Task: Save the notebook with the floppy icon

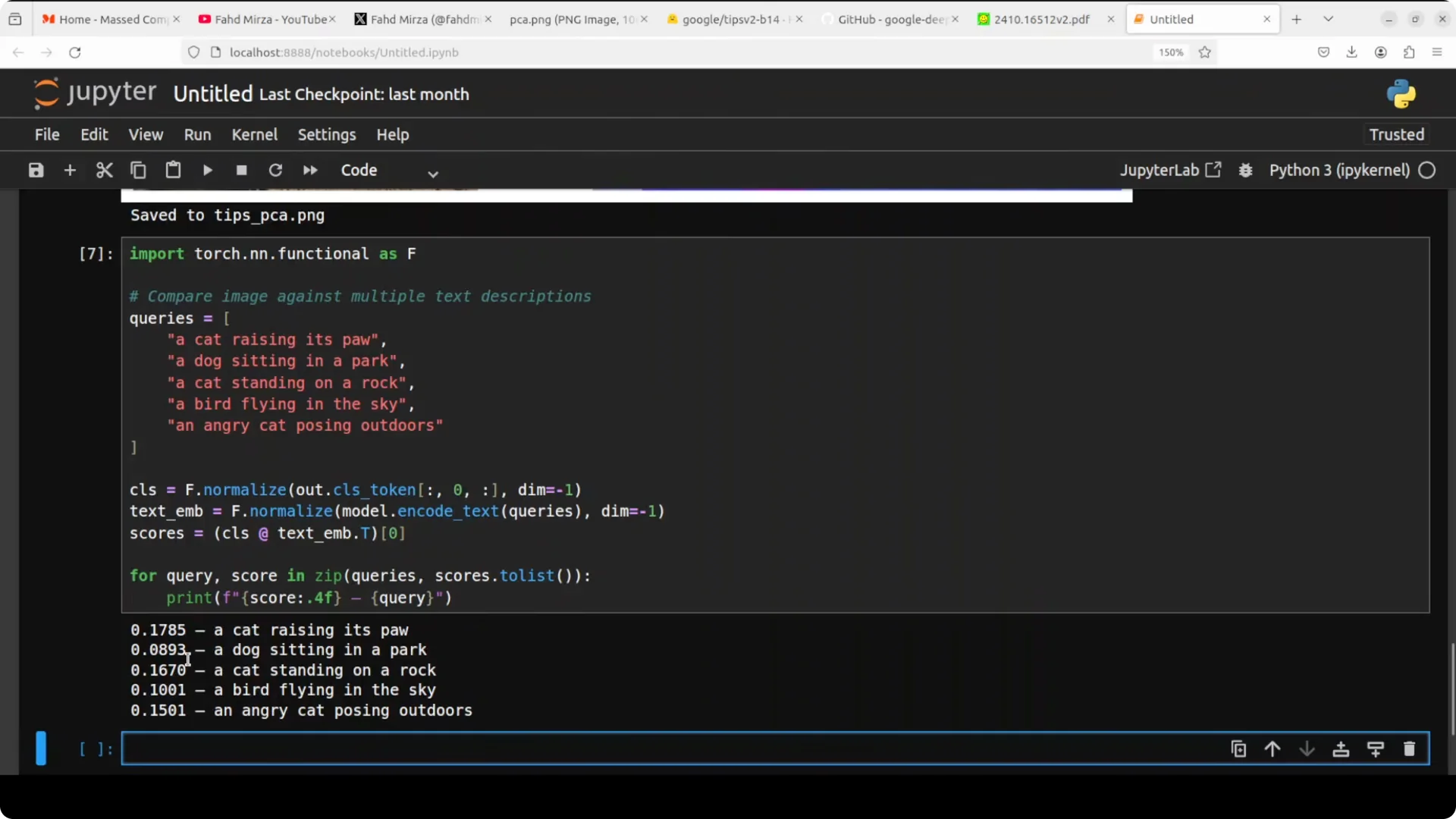Action: 36,170
